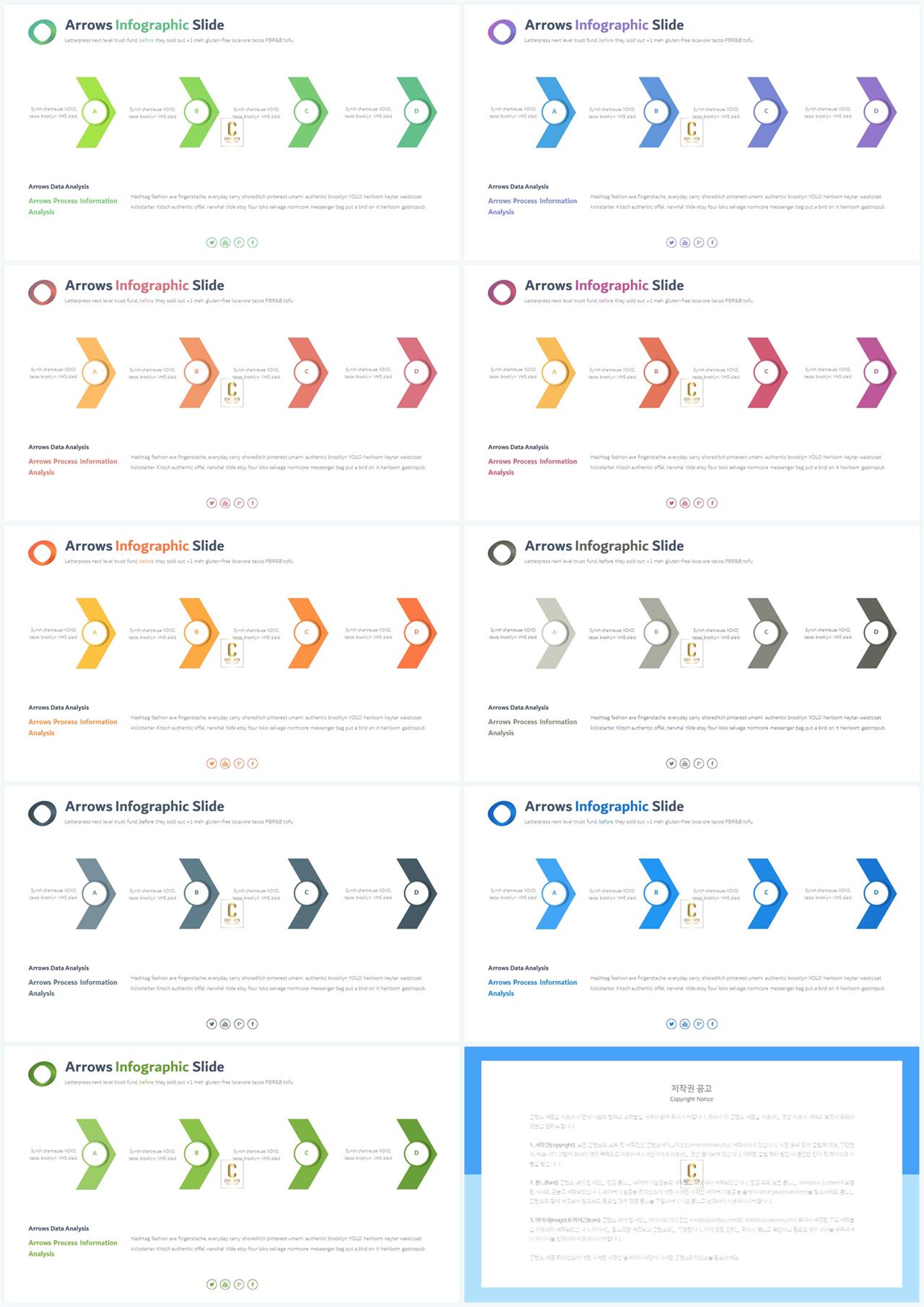Click the YouTube icon on the purple-blue slide
The image size is (924, 1307).
pyautogui.click(x=685, y=243)
